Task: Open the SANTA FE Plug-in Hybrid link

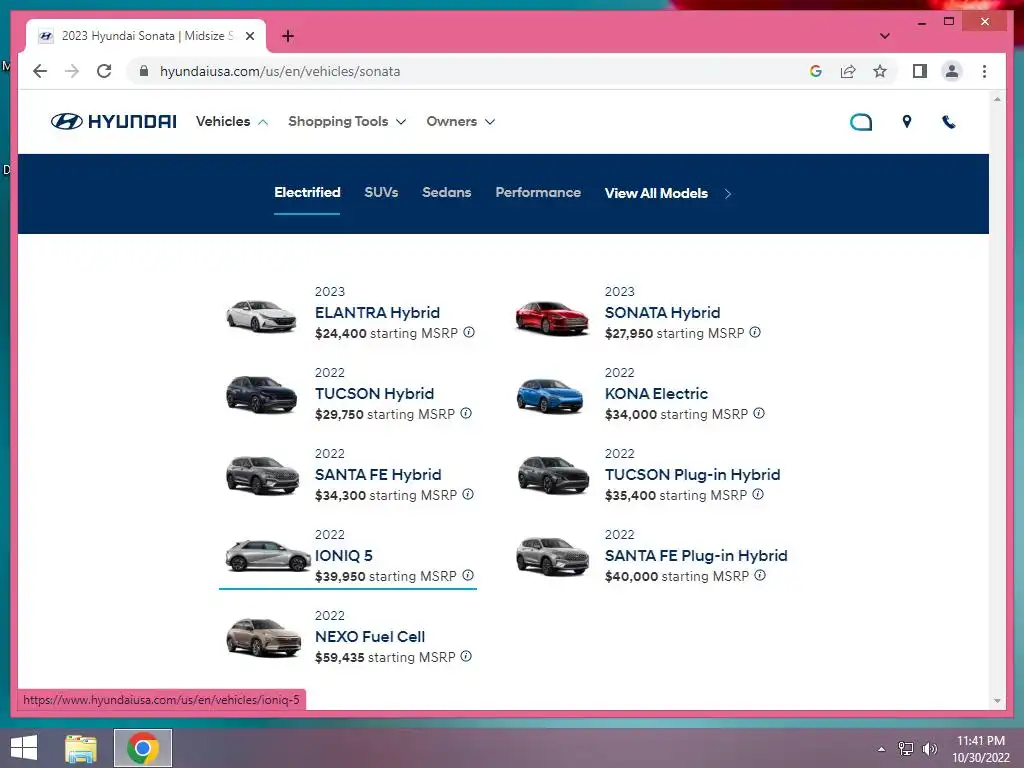Action: point(696,556)
